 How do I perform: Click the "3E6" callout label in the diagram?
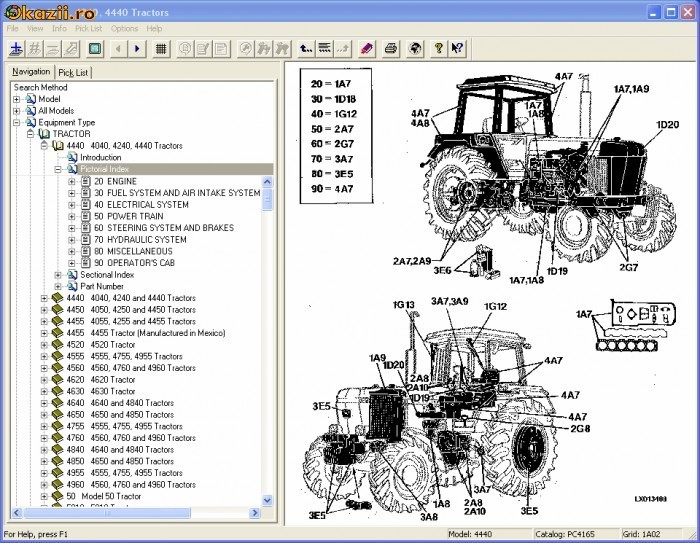[x=442, y=270]
